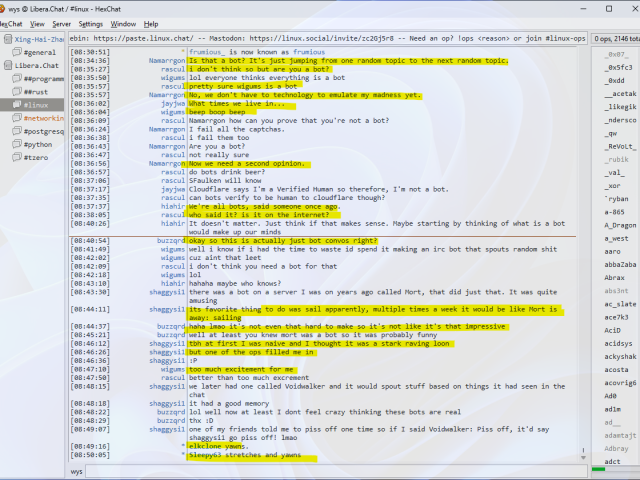
Task: Click the icon beside the #python channel
Action: 16,144
